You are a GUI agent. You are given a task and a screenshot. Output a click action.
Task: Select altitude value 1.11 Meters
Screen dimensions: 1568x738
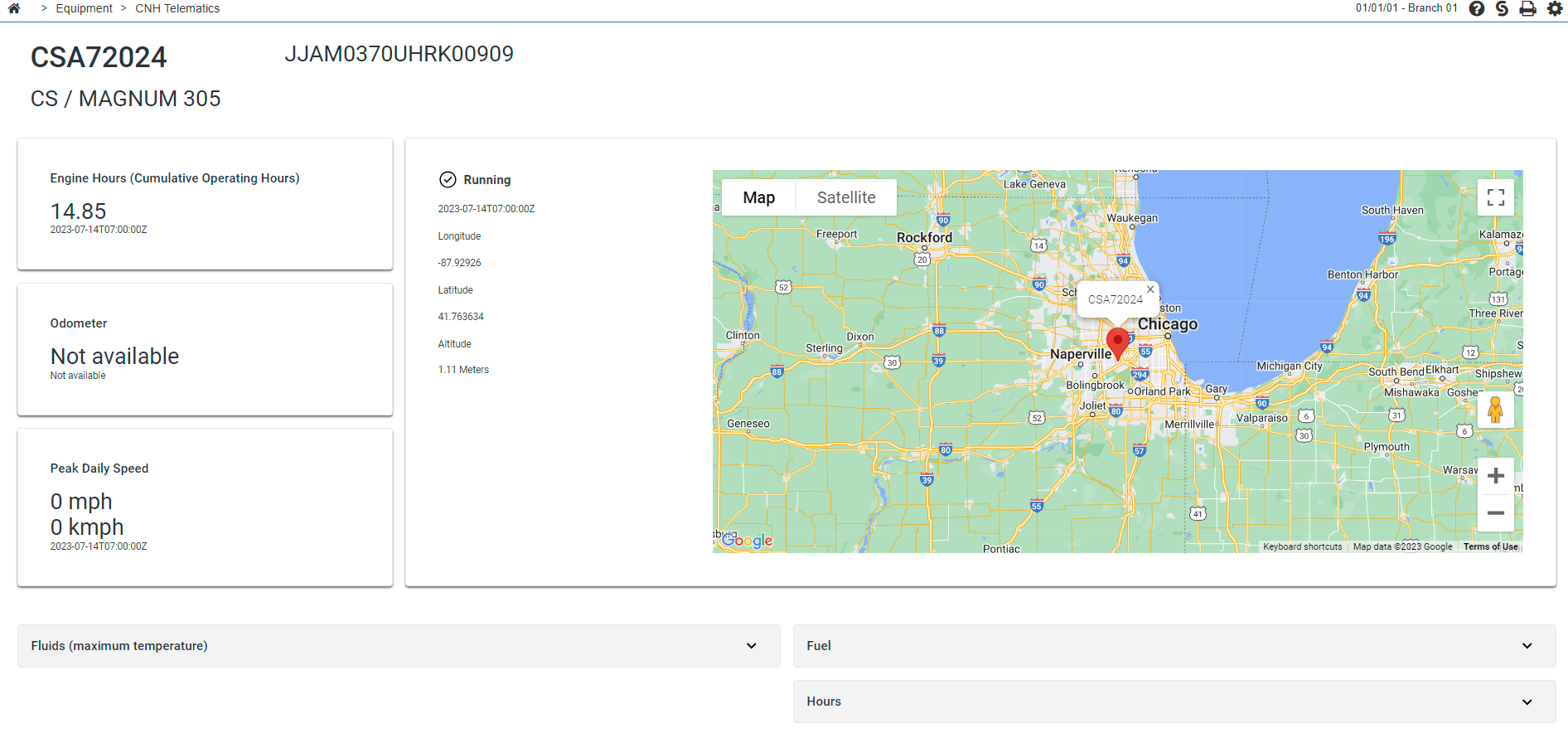[463, 370]
